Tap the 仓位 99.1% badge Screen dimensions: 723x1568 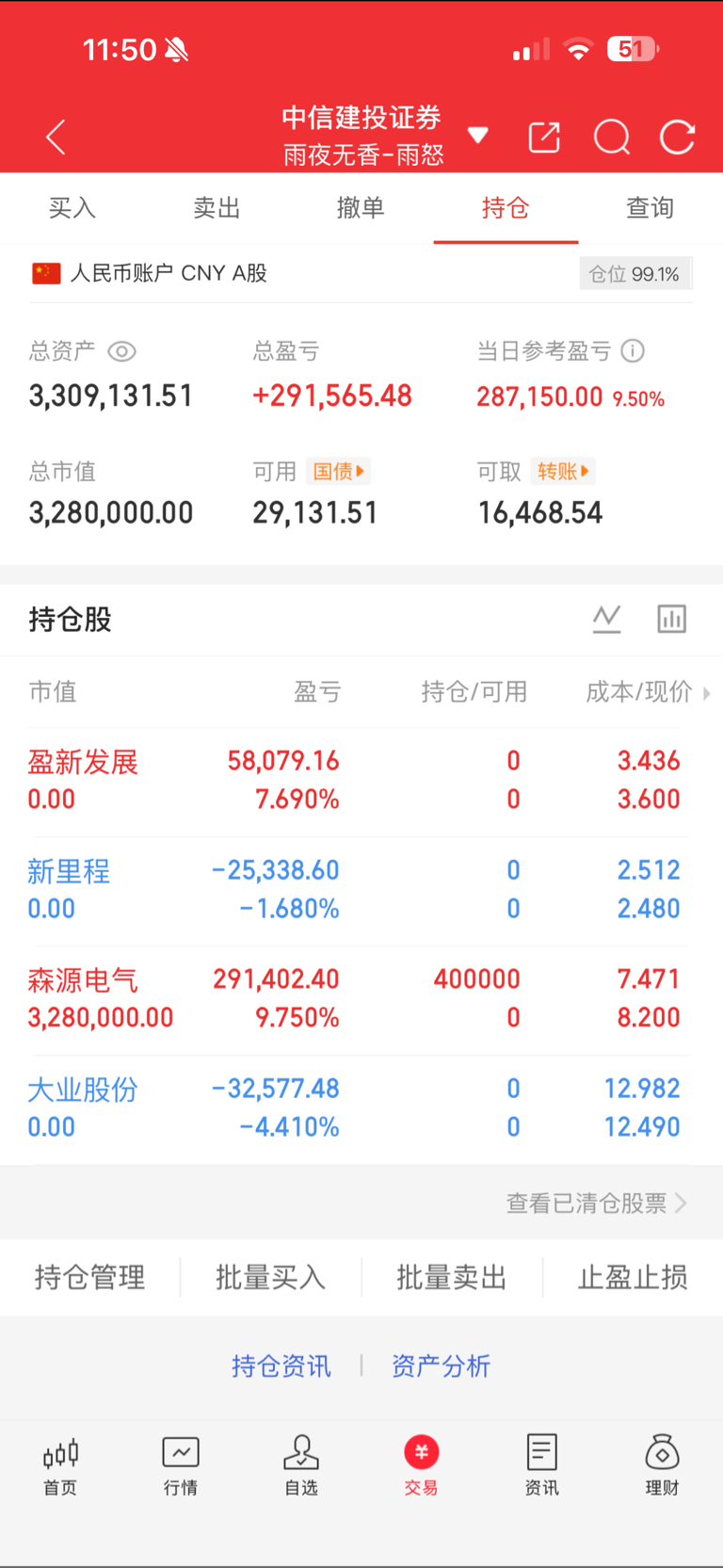(635, 274)
